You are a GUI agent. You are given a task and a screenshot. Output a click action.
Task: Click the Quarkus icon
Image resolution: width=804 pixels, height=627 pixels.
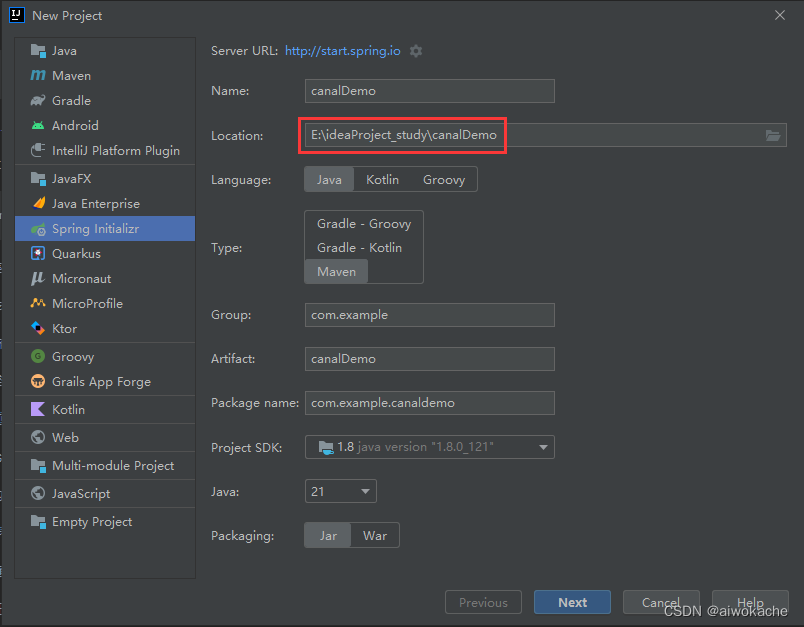[x=38, y=253]
